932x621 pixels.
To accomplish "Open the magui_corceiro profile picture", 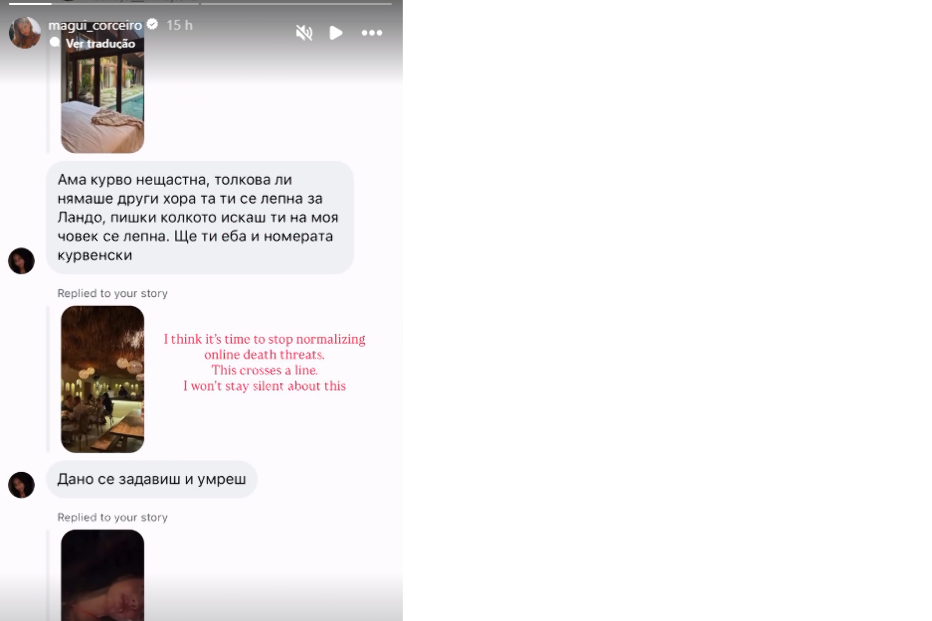I will (x=25, y=32).
